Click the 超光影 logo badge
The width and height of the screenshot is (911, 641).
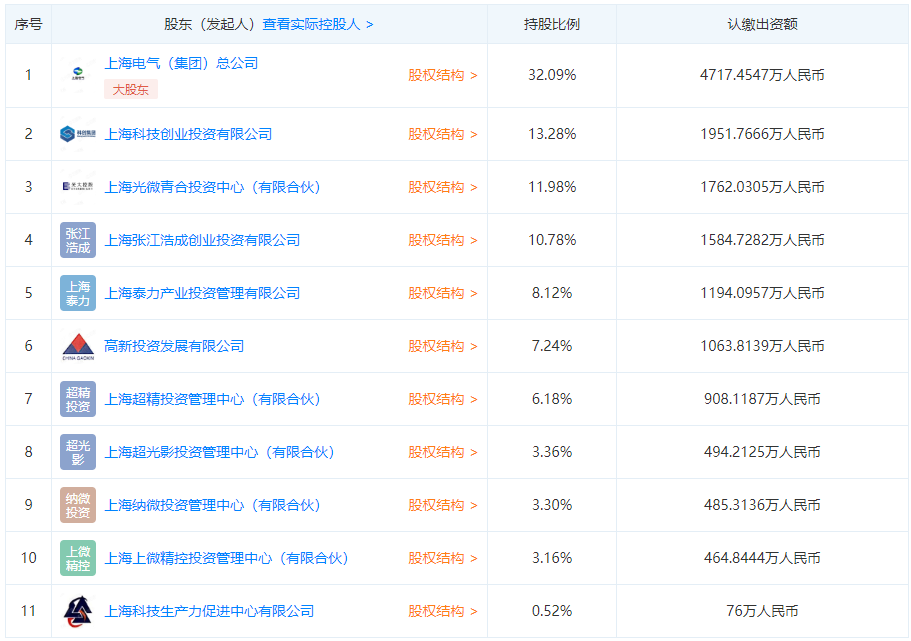pyautogui.click(x=78, y=452)
